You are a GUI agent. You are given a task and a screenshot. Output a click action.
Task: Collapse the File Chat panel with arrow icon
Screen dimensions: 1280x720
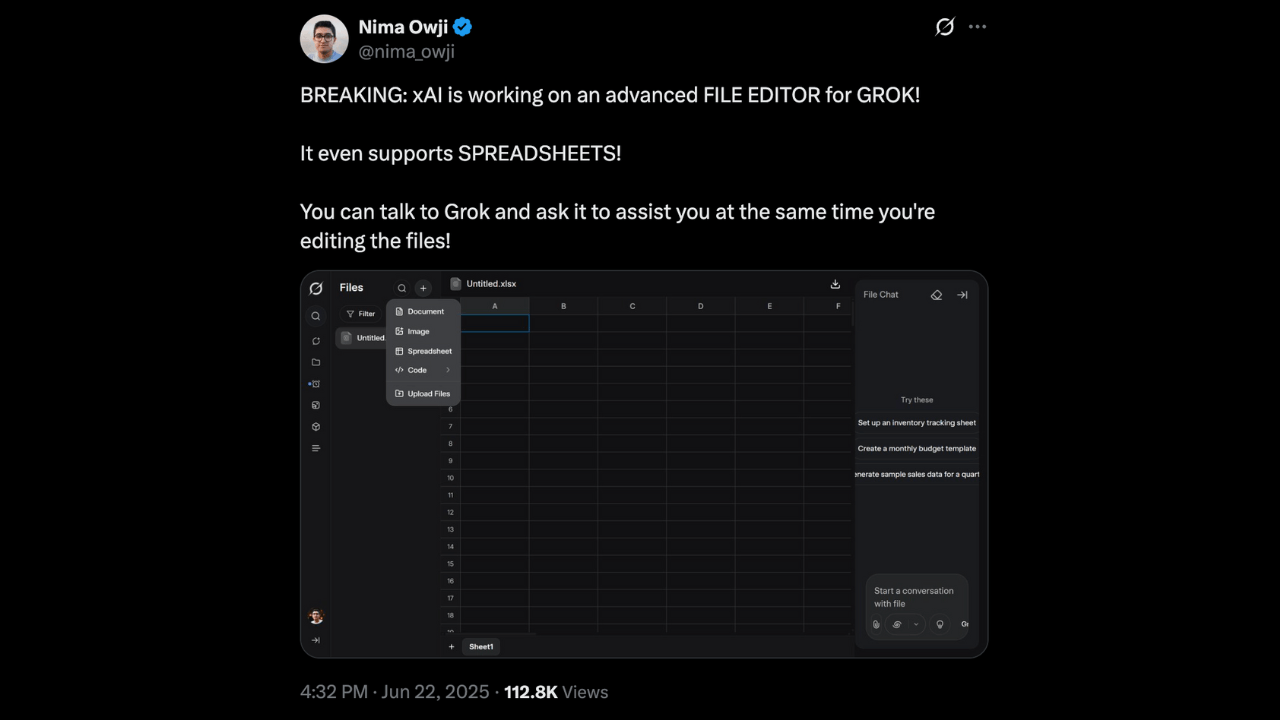coord(962,295)
